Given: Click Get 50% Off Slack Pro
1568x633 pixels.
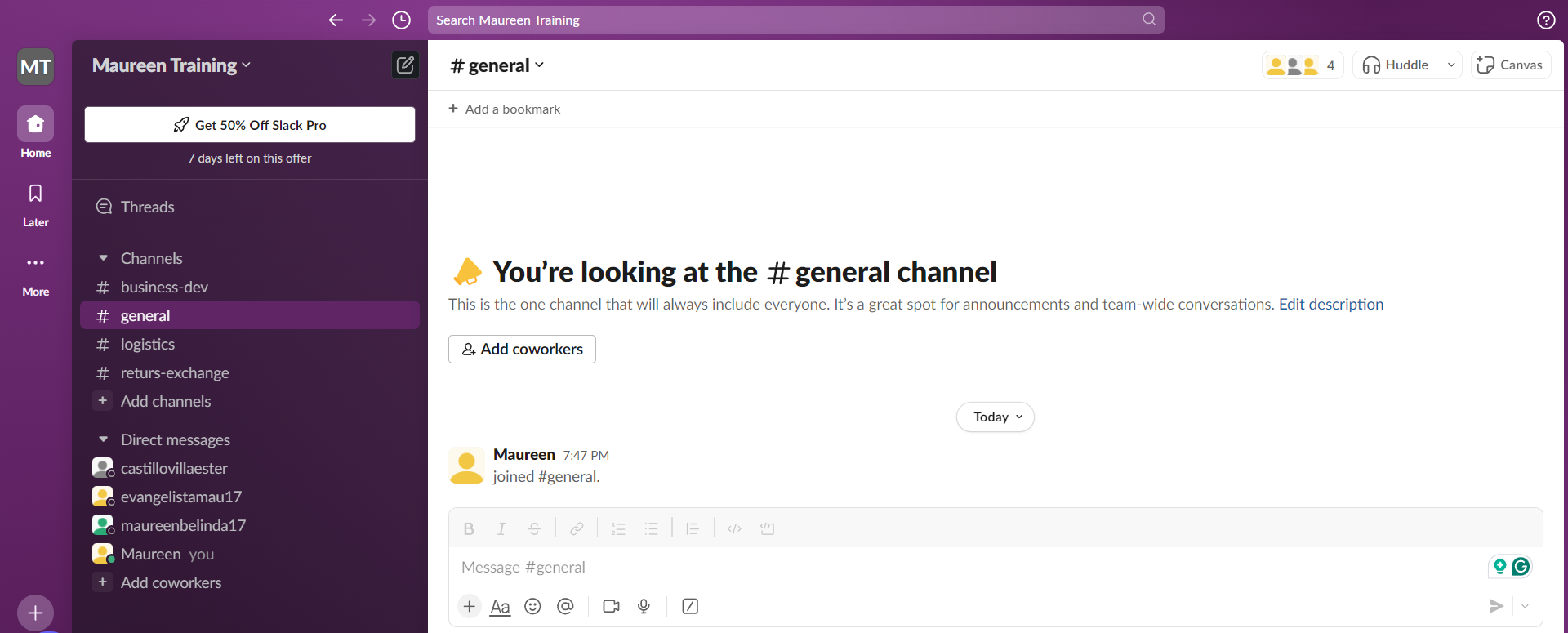Looking at the screenshot, I should [250, 125].
